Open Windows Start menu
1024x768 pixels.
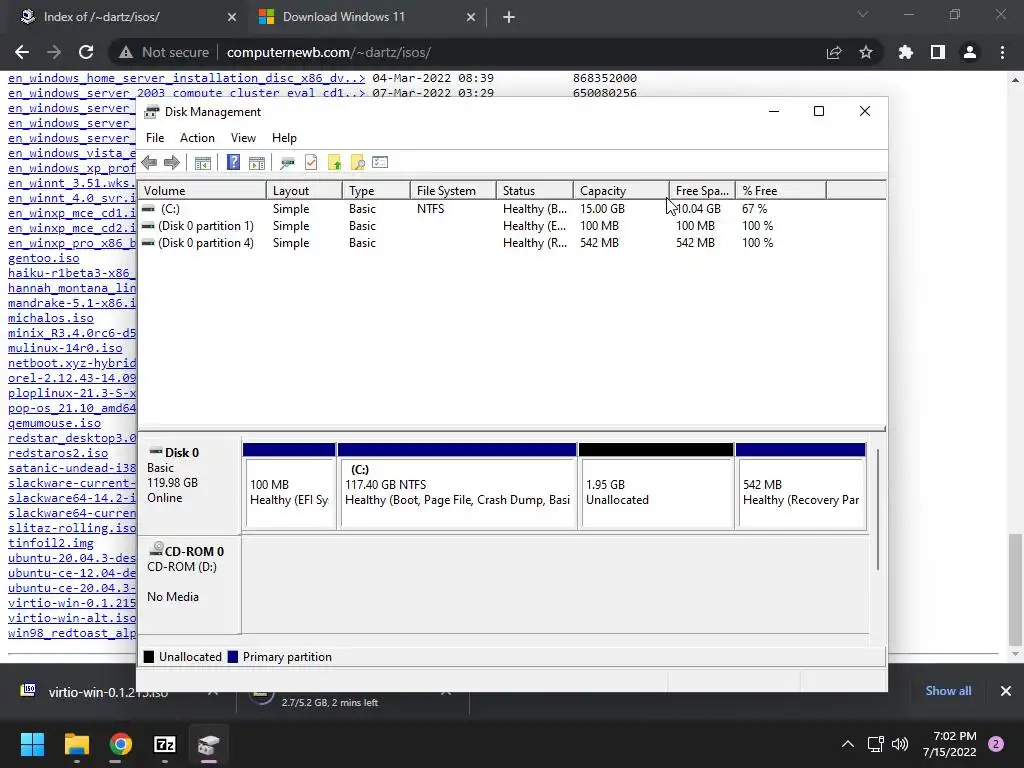[32, 744]
